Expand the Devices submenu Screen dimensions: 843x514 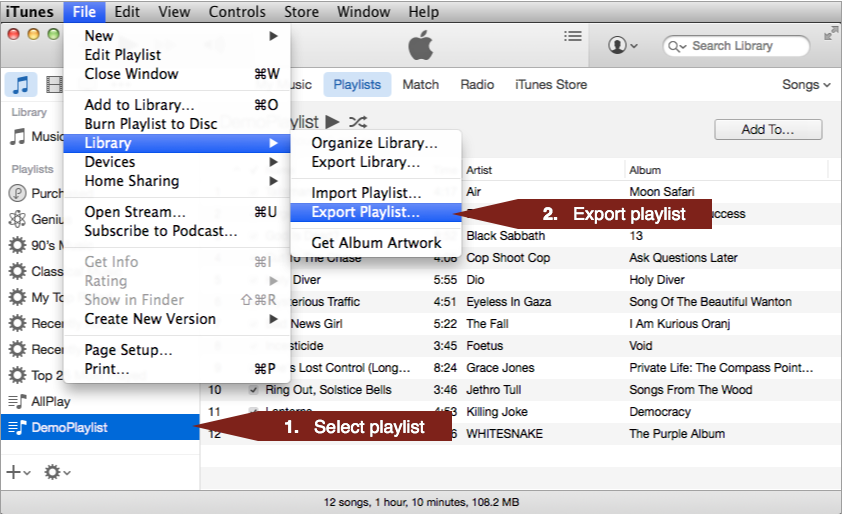pos(177,162)
